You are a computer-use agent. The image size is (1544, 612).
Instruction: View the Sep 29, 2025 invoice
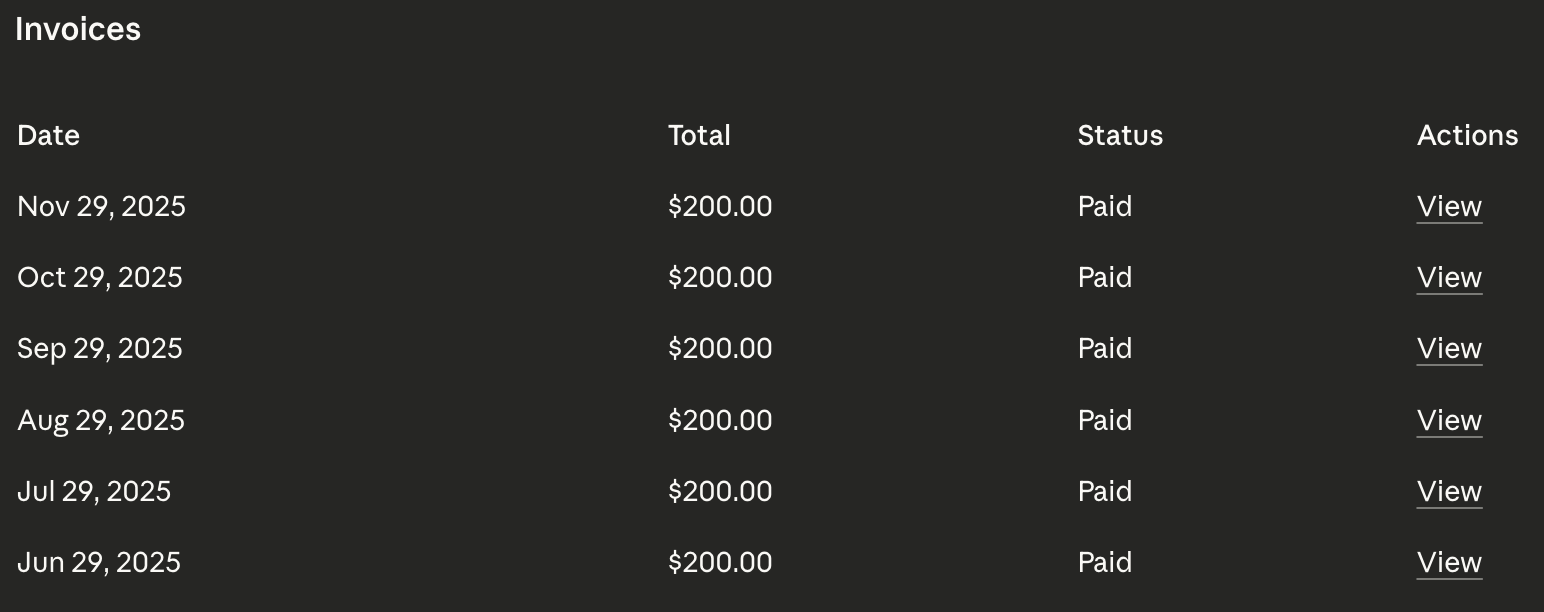tap(1449, 348)
